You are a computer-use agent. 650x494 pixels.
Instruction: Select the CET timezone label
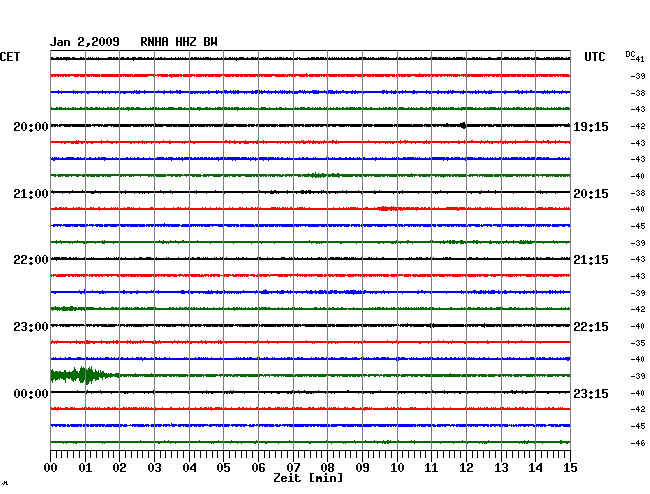tap(10, 57)
